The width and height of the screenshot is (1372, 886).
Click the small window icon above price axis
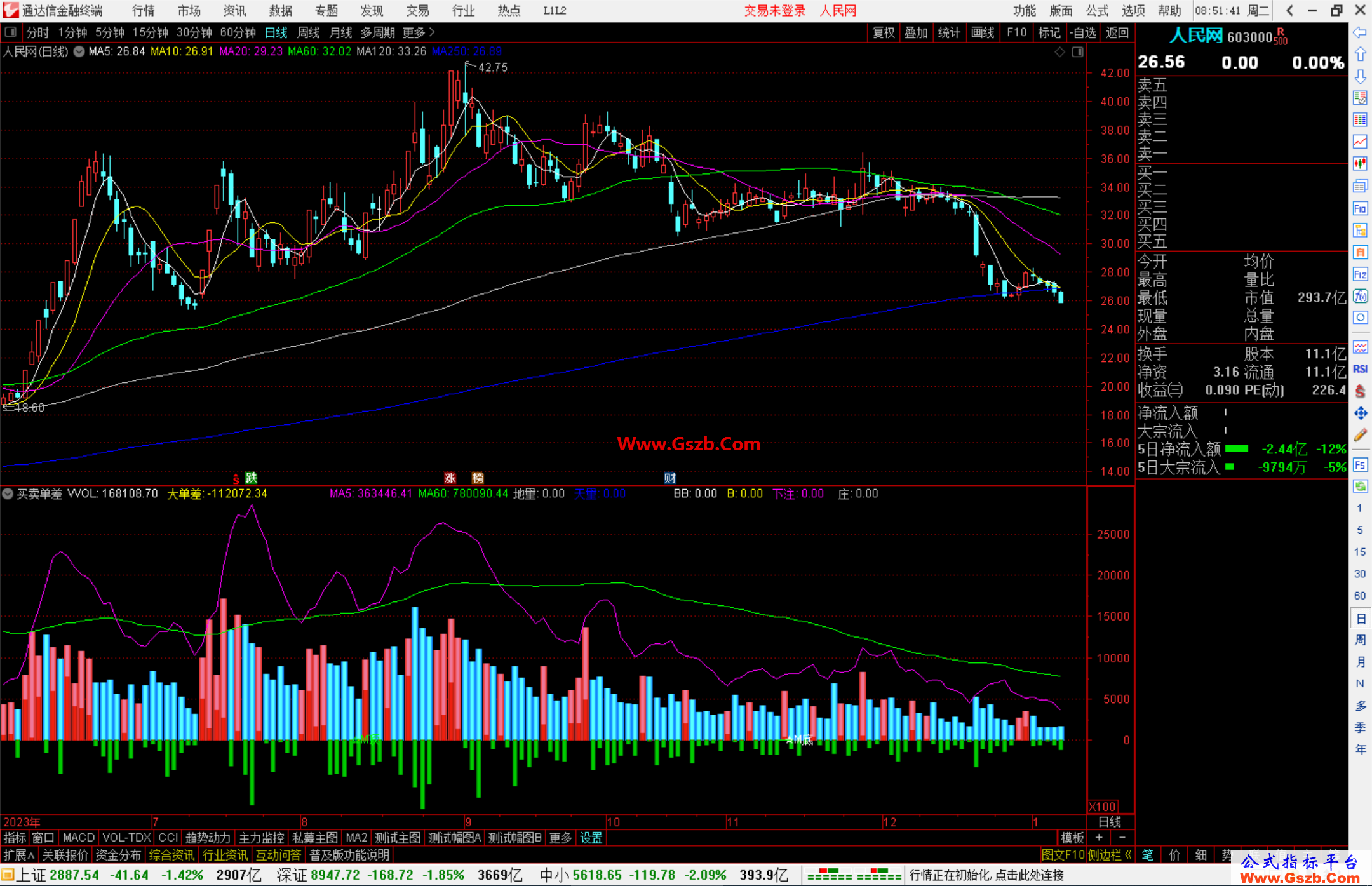click(x=1077, y=52)
